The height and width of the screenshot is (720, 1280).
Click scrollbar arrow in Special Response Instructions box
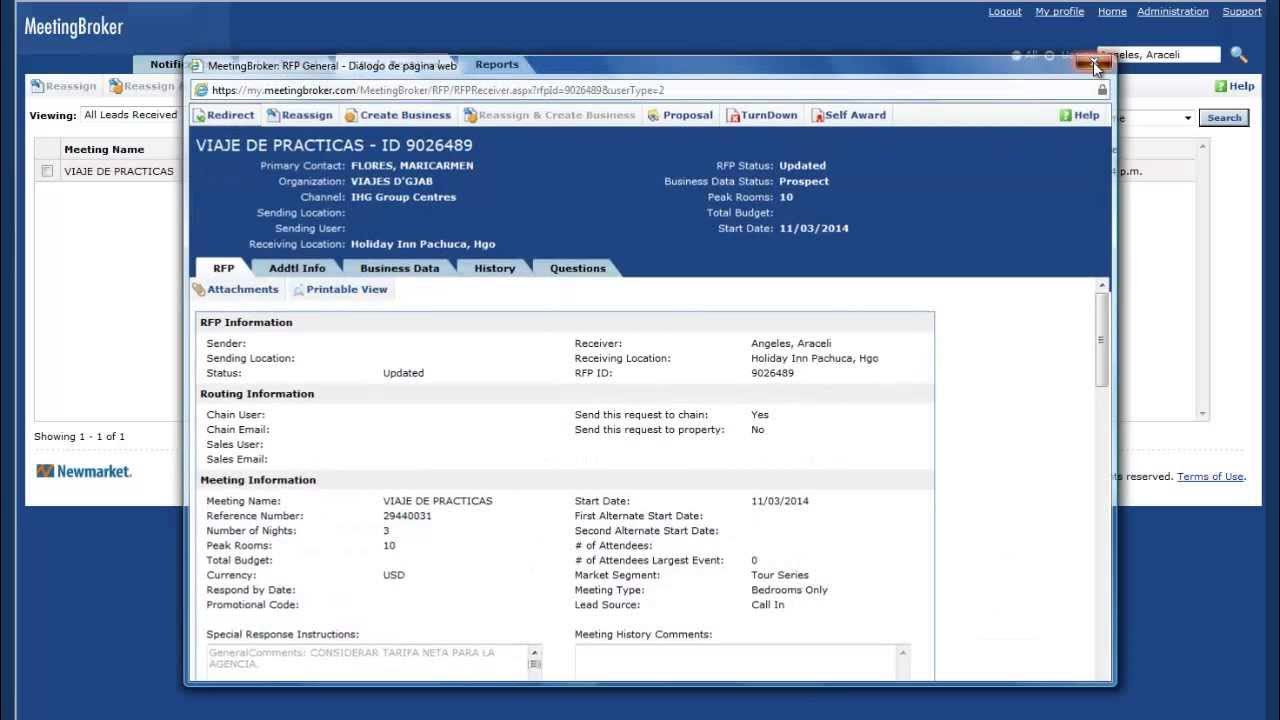(x=535, y=653)
